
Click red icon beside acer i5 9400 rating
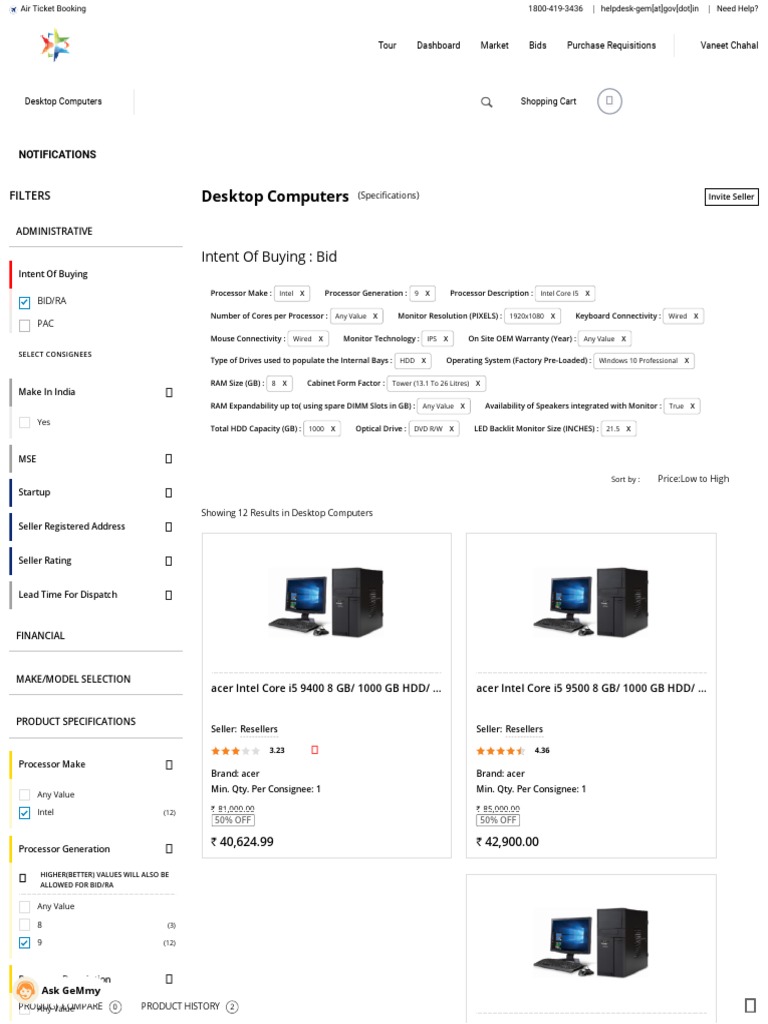(x=315, y=749)
